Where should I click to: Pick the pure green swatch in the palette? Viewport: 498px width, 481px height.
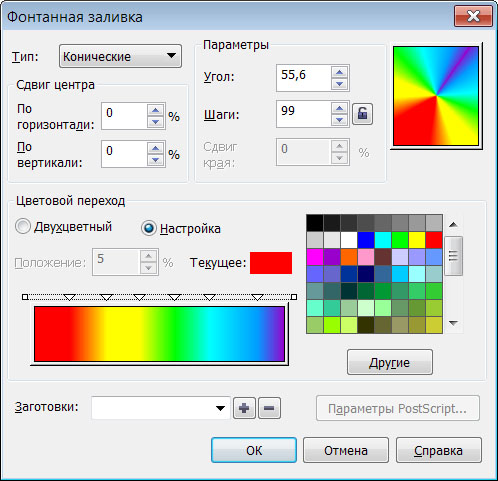pyautogui.click(x=400, y=240)
